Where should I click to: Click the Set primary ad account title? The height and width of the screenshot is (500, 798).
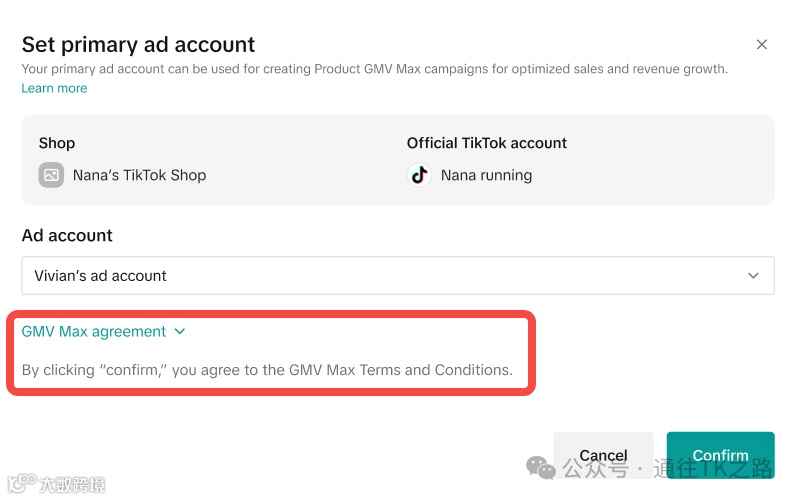click(x=138, y=45)
